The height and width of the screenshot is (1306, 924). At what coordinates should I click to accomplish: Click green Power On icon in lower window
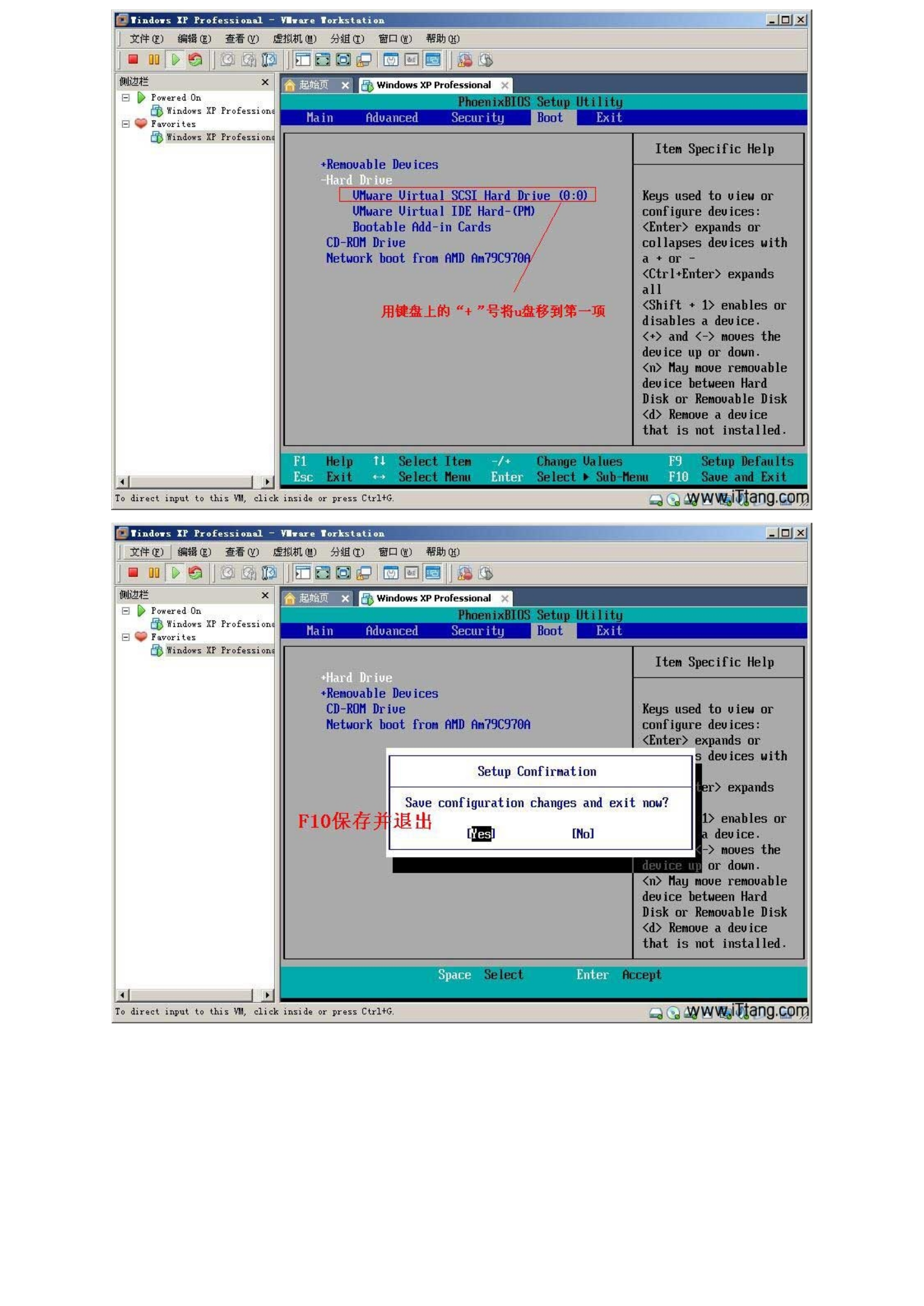[x=175, y=572]
